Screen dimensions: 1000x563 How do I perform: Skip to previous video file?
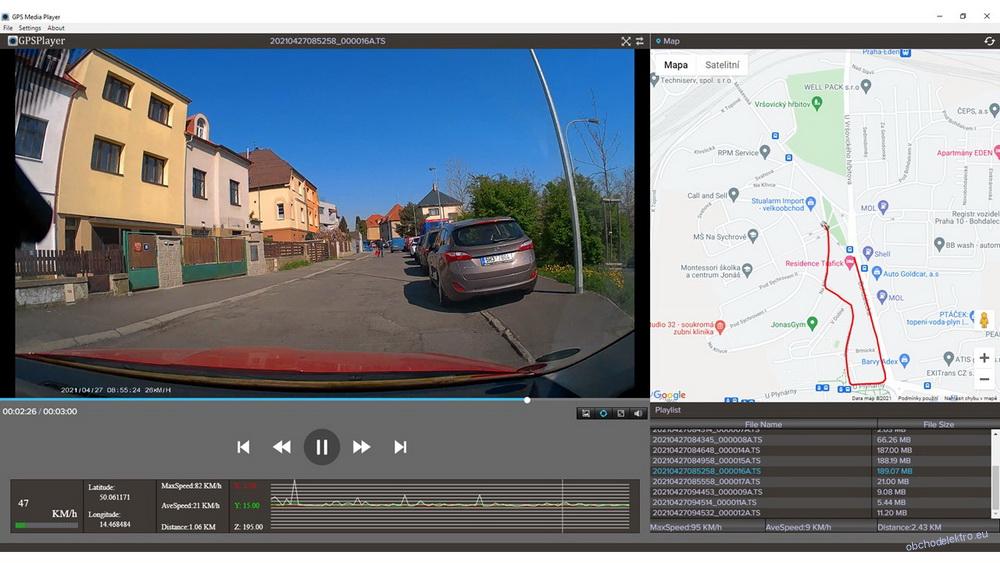click(243, 448)
